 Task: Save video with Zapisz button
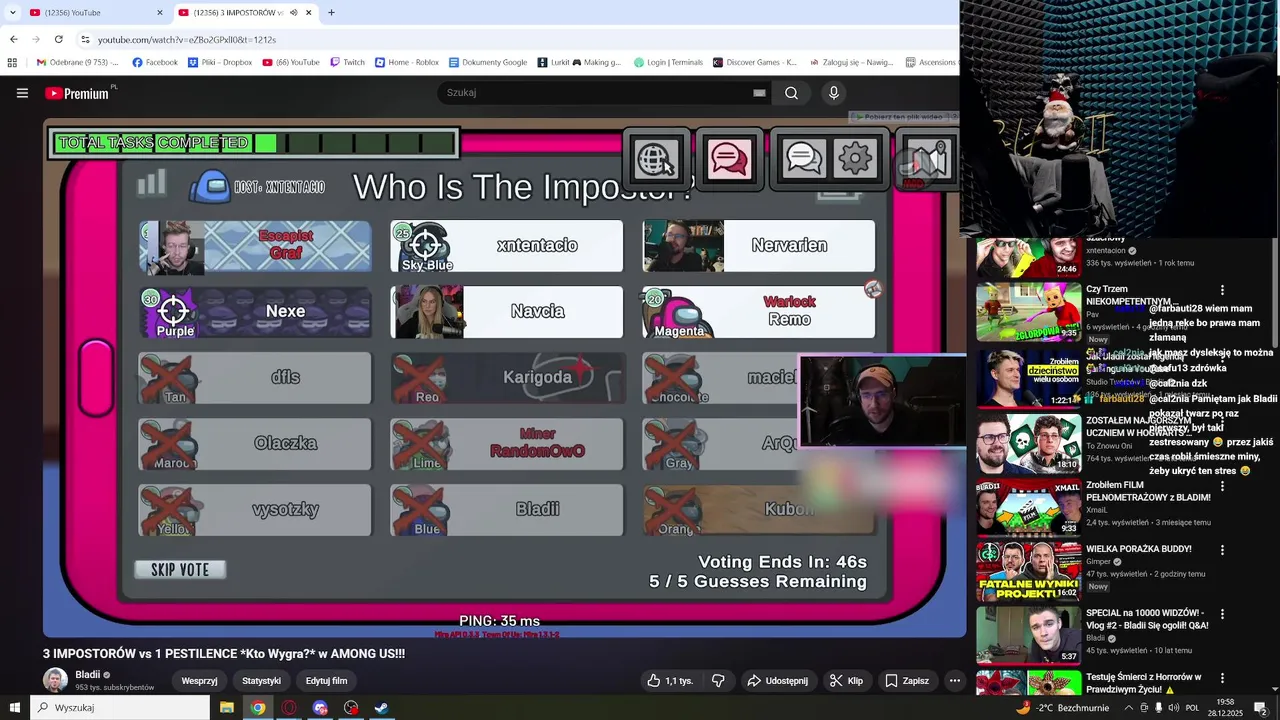click(907, 681)
